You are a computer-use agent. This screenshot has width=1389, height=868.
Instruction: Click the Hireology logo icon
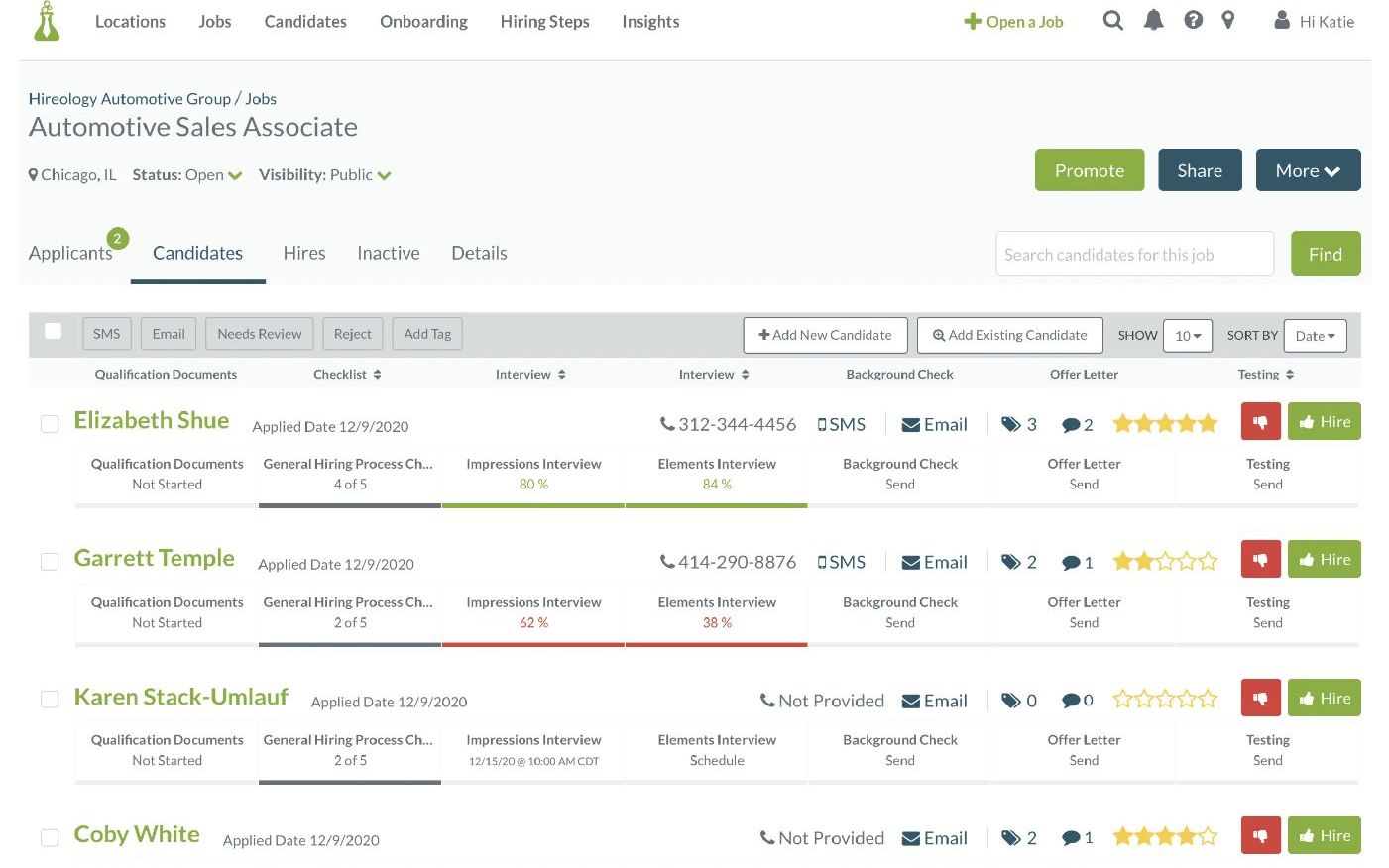coord(47,21)
